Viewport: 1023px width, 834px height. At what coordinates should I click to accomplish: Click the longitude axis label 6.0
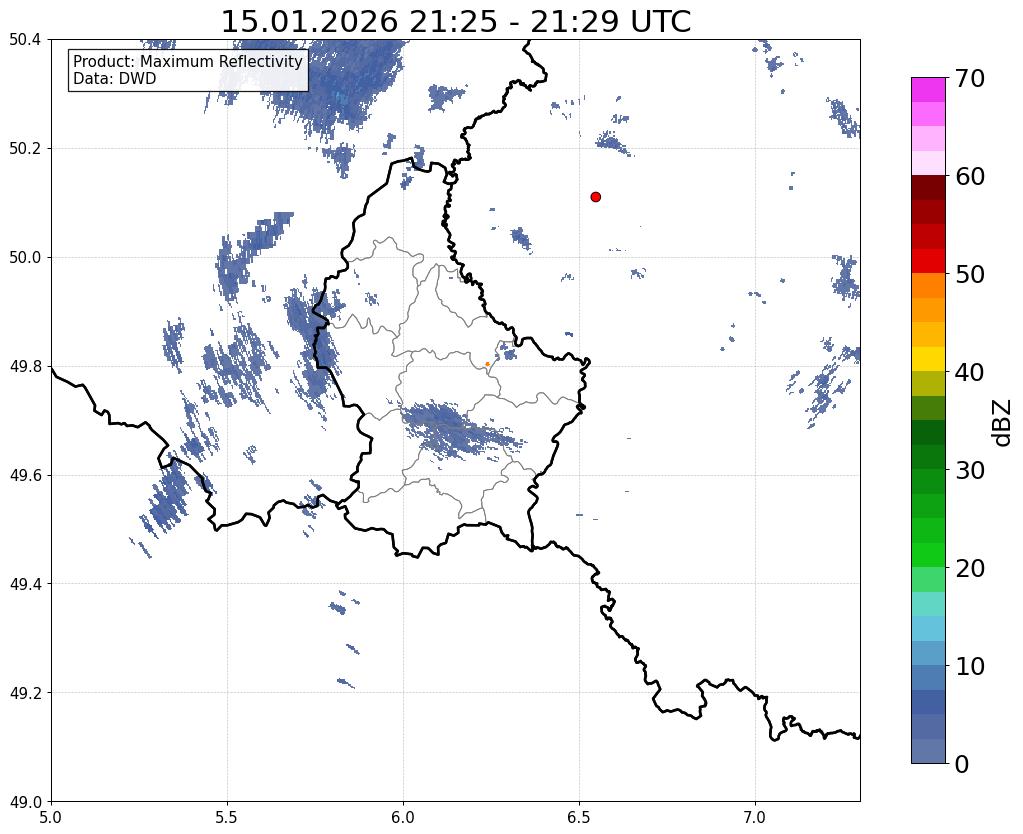[403, 817]
